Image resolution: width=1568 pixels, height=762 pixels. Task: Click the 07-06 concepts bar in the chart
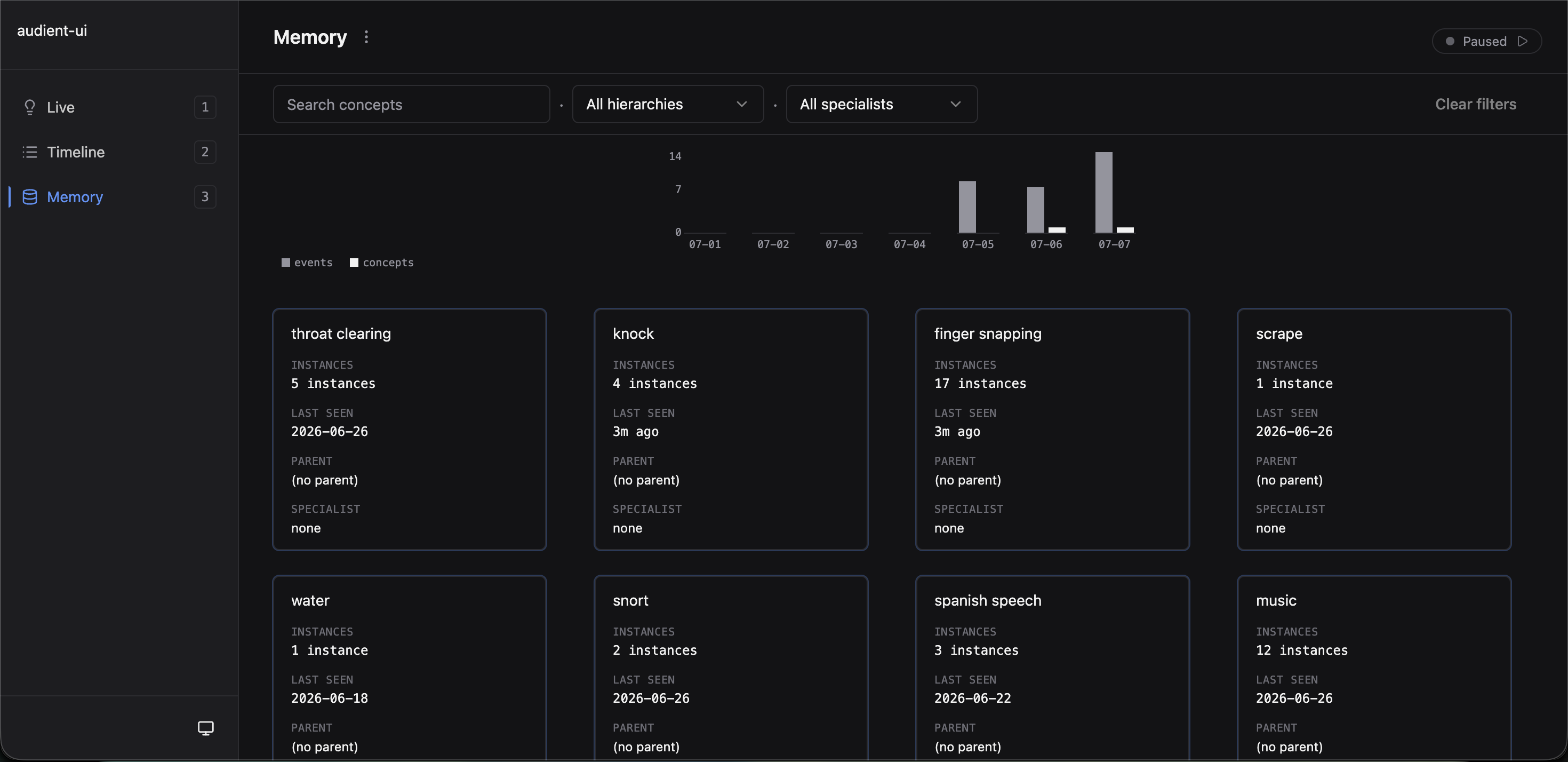point(1057,229)
